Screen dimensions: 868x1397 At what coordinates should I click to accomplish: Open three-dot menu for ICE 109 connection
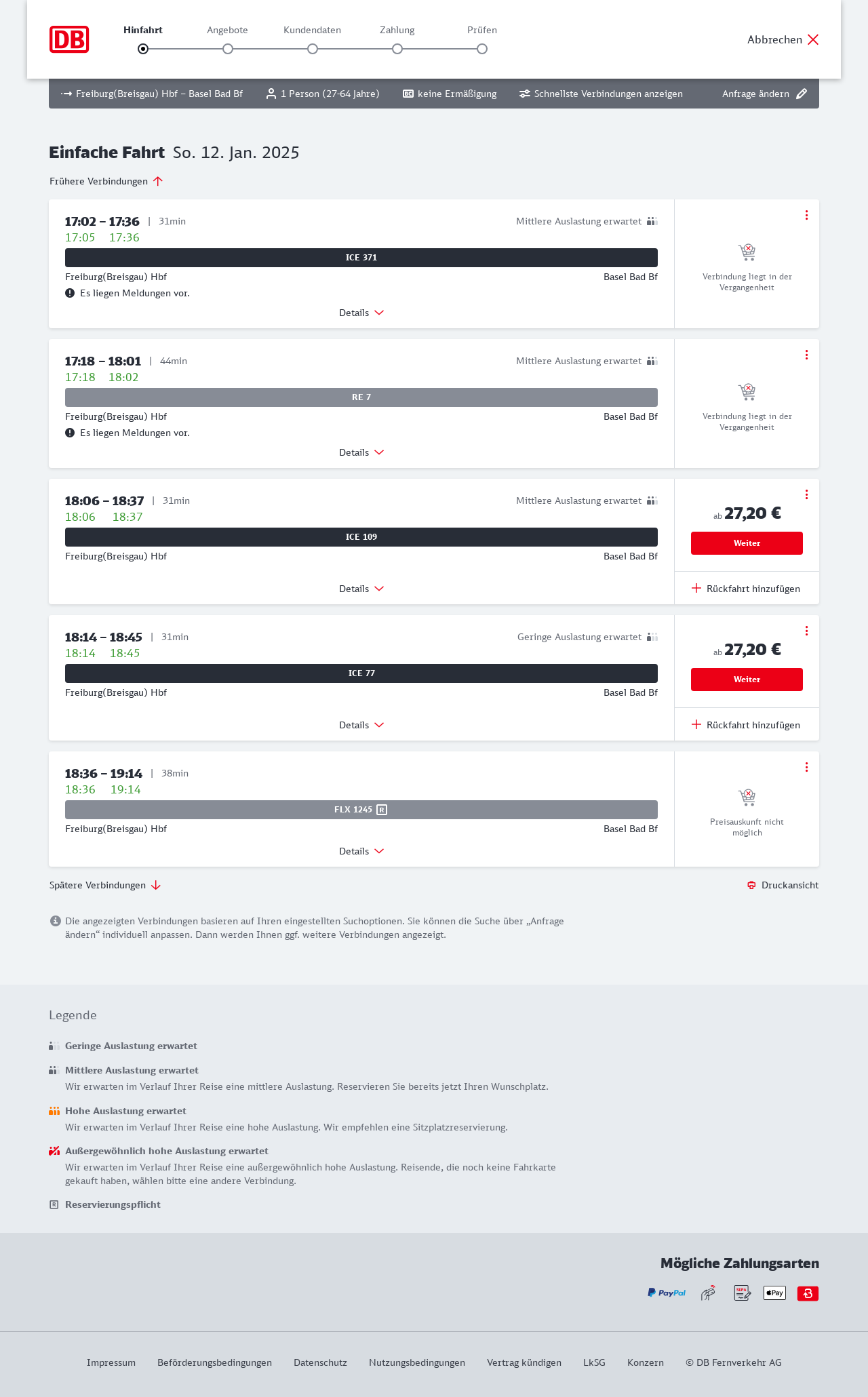coord(806,494)
